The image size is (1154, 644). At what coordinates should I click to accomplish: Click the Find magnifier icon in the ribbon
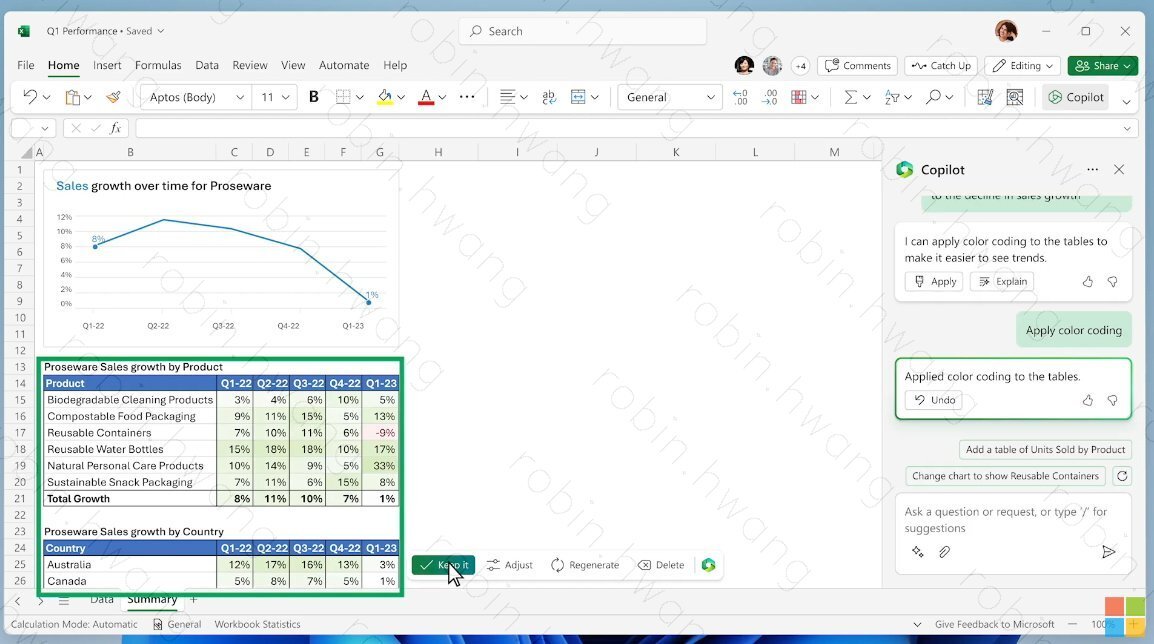933,96
